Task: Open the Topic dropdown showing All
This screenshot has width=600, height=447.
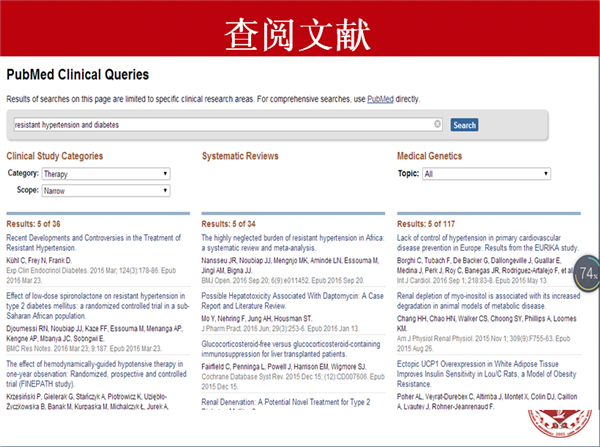Action: [x=486, y=174]
